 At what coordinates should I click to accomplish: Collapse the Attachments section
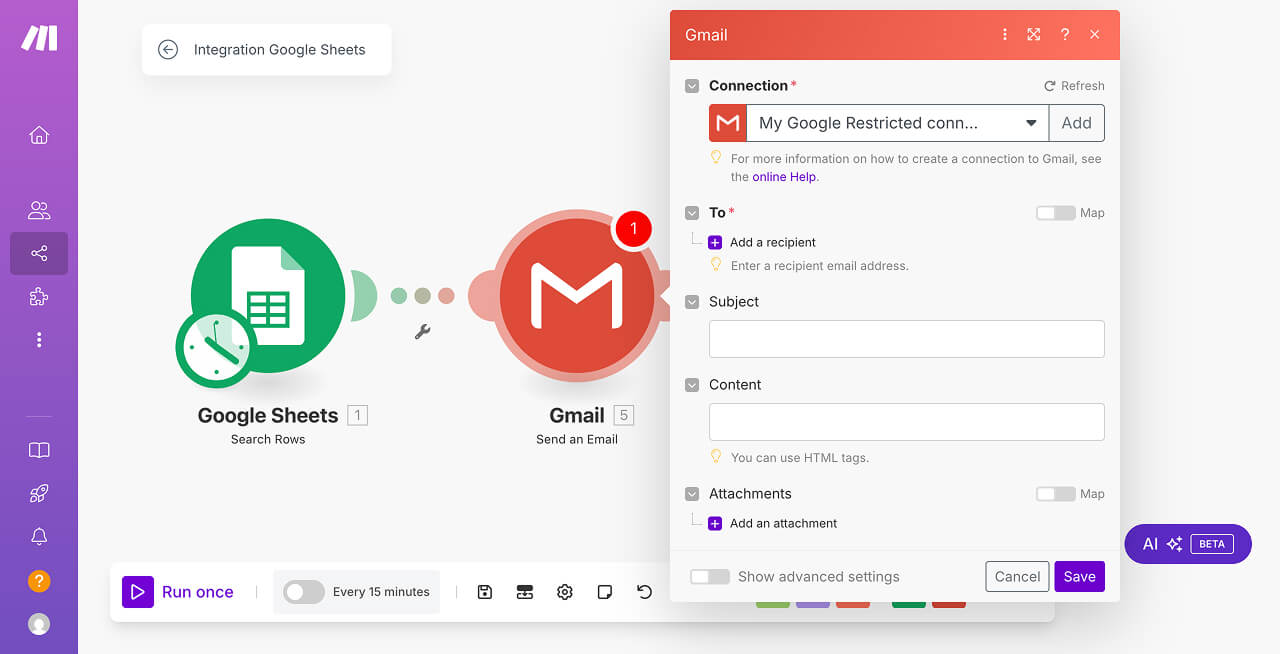click(692, 494)
